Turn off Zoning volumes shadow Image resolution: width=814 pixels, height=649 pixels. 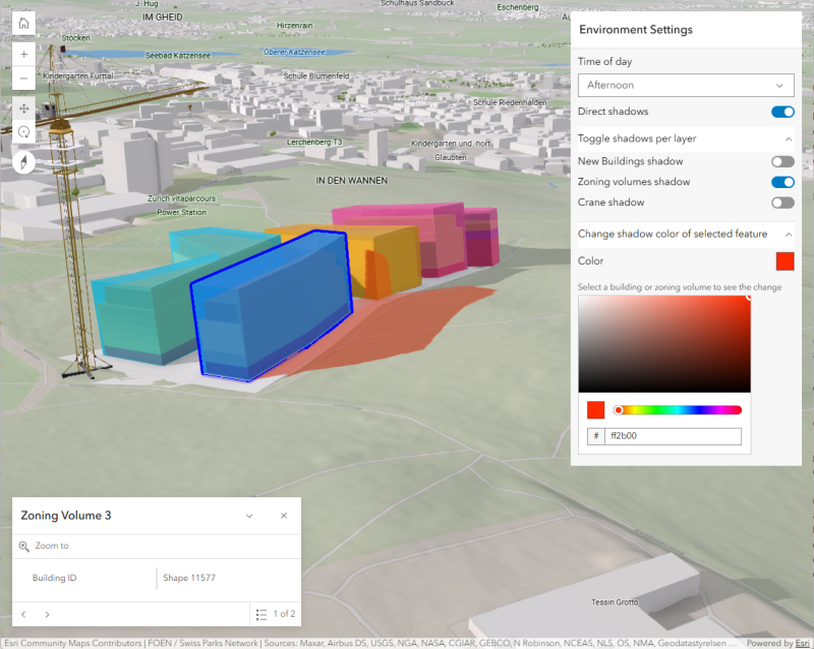[782, 182]
